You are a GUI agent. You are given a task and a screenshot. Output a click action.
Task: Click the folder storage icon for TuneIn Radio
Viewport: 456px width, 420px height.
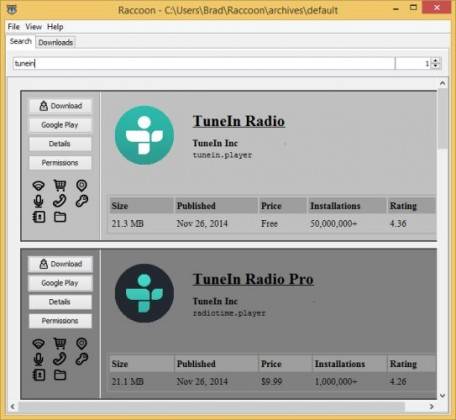point(60,217)
